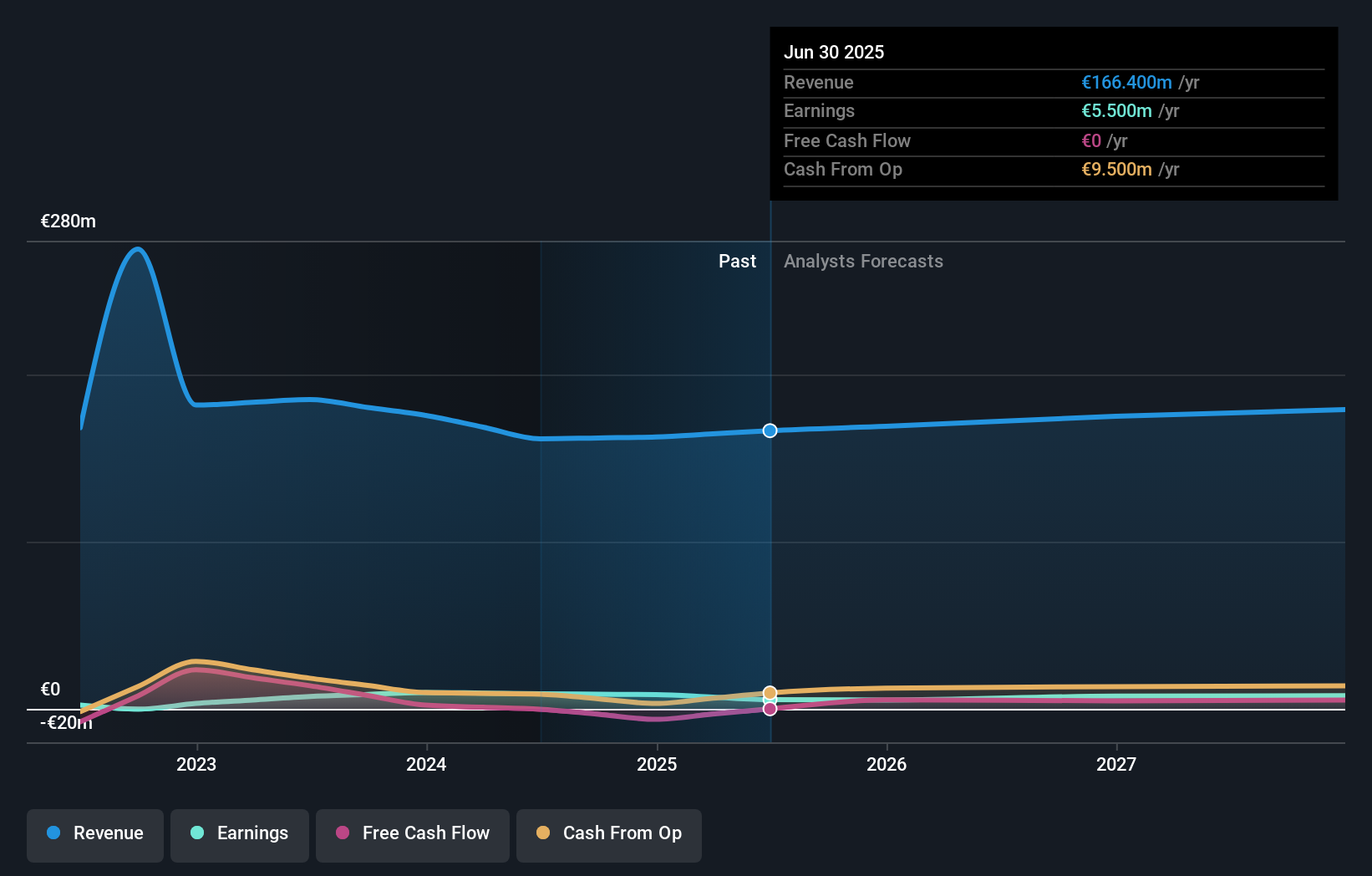Click the Cash From Op row label in tooltip

[843, 170]
